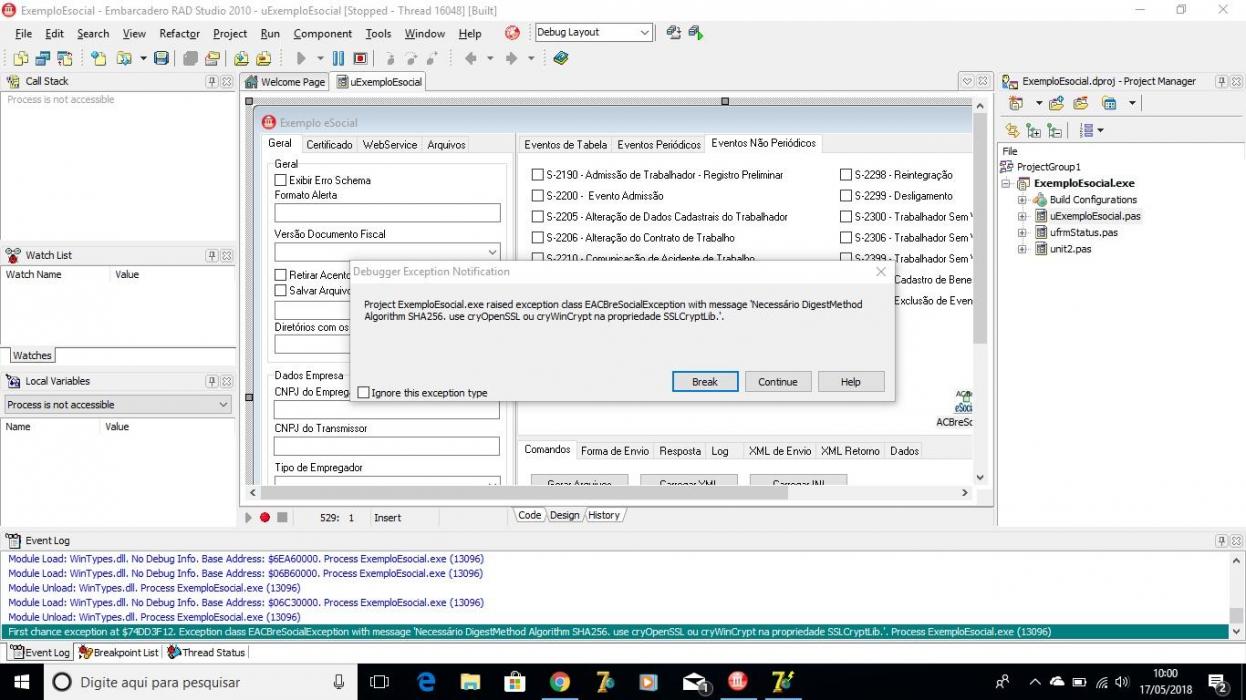Click the View Unit toolbar icon

20,59
